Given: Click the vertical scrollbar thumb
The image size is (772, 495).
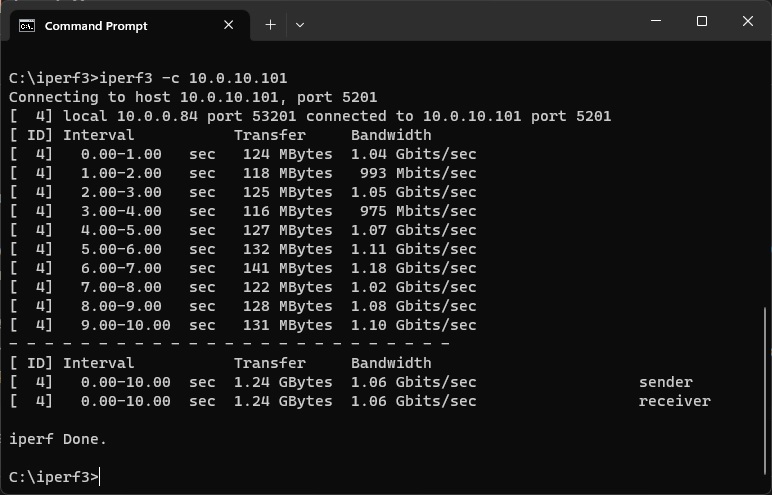Looking at the screenshot, I should (x=765, y=389).
